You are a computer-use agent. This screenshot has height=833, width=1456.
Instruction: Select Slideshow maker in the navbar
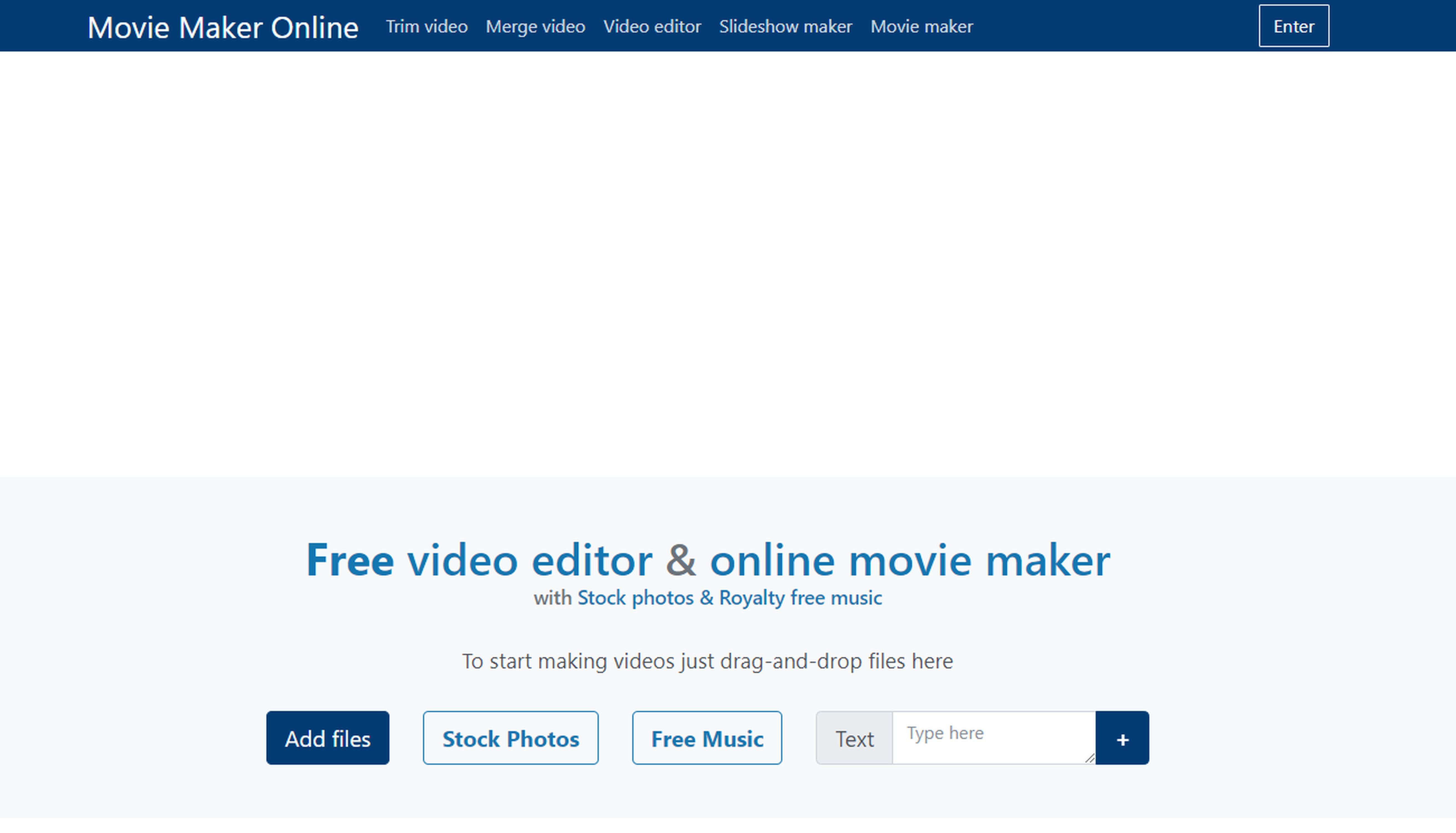[785, 26]
